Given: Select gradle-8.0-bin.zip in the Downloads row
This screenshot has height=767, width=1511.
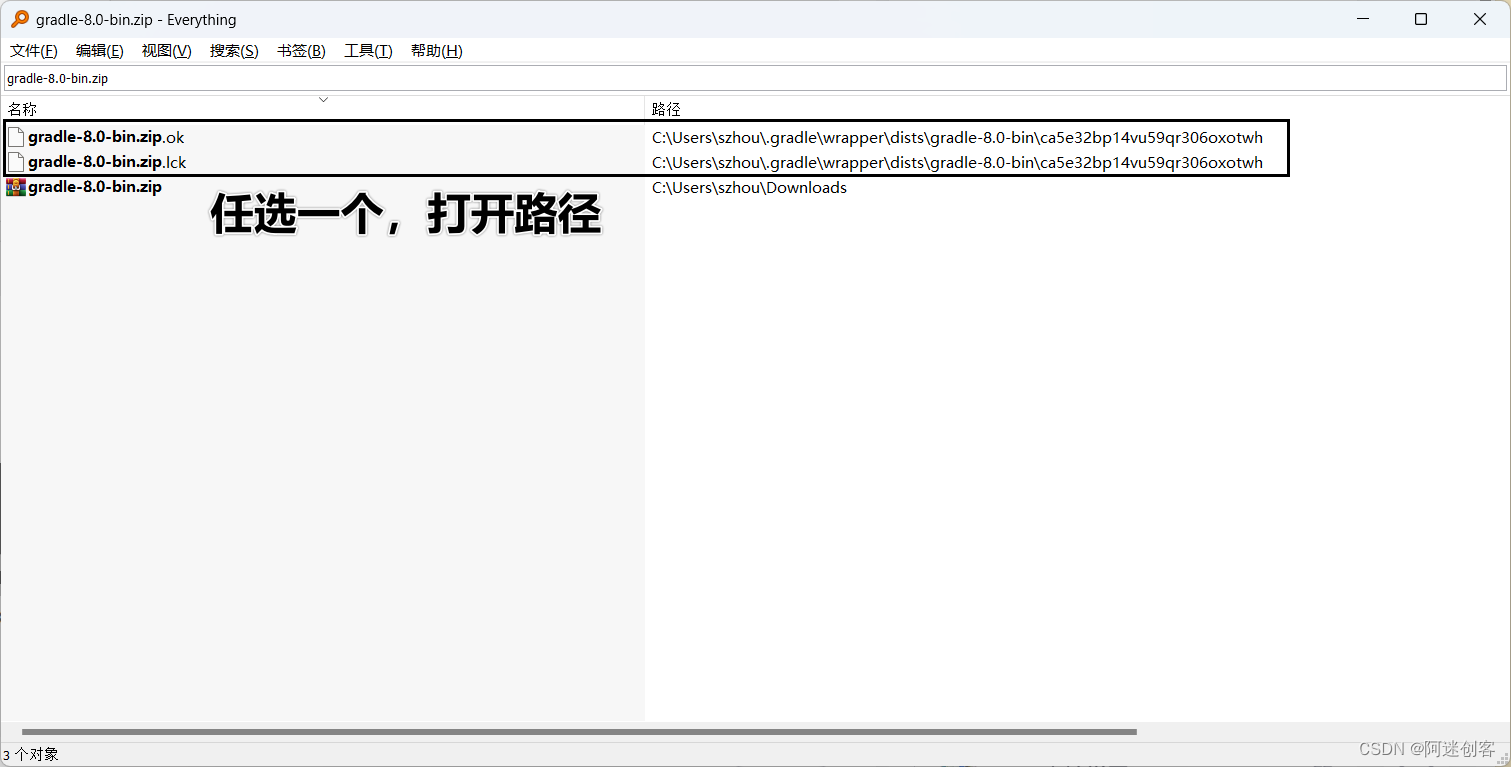Looking at the screenshot, I should coord(95,187).
